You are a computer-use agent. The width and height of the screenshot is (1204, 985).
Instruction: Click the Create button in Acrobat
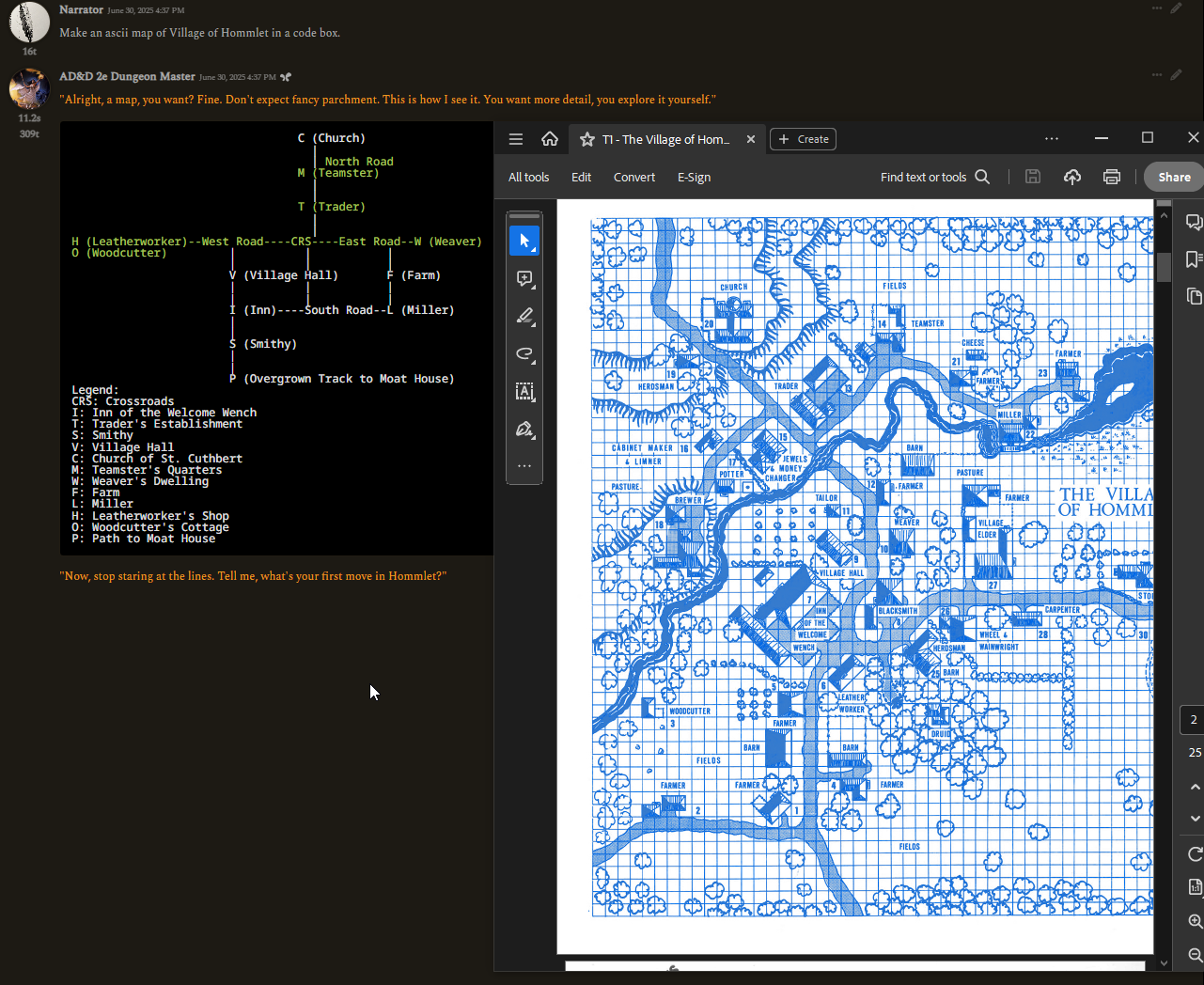804,139
